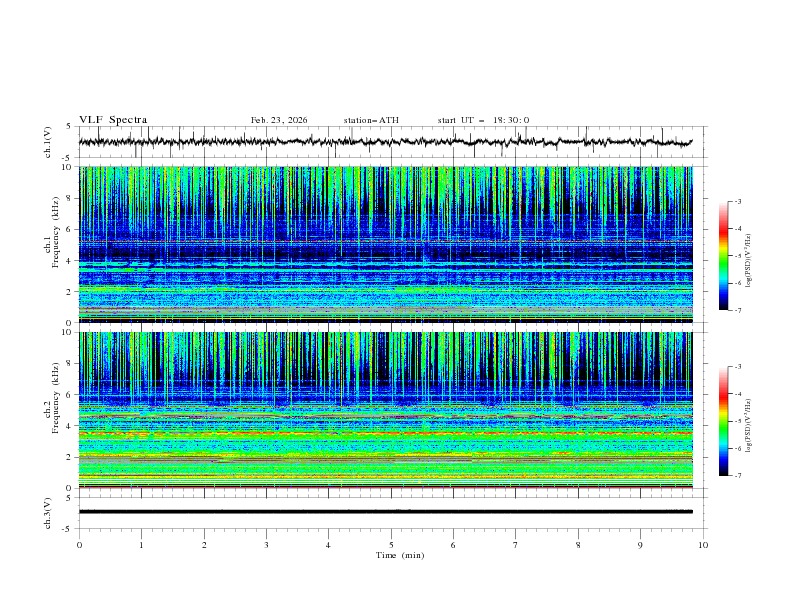Click the upper spectrogram color scale bar
Viewport: 792px width, 612px height.
pyautogui.click(x=723, y=256)
